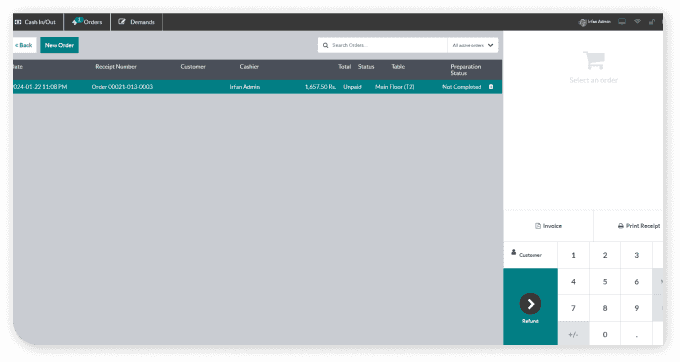The height and width of the screenshot is (362, 680).
Task: Click the unlock padlock icon in header
Action: 651,22
